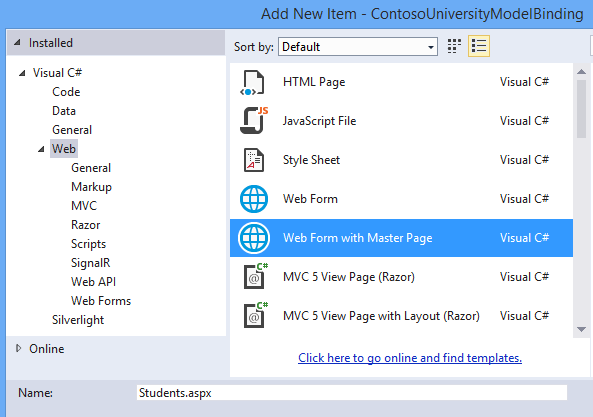Click the Name field containing Students.aspx
593x417 pixels.
352,393
